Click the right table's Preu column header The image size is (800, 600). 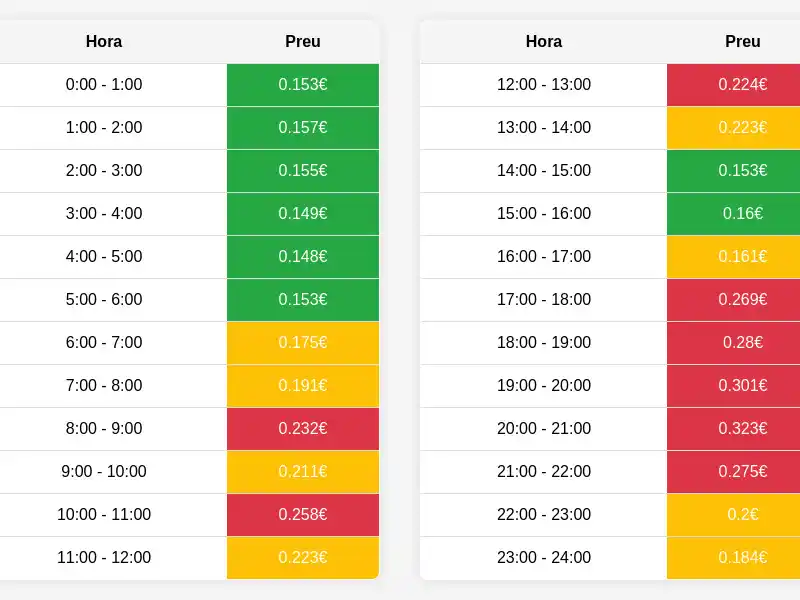[x=743, y=42]
